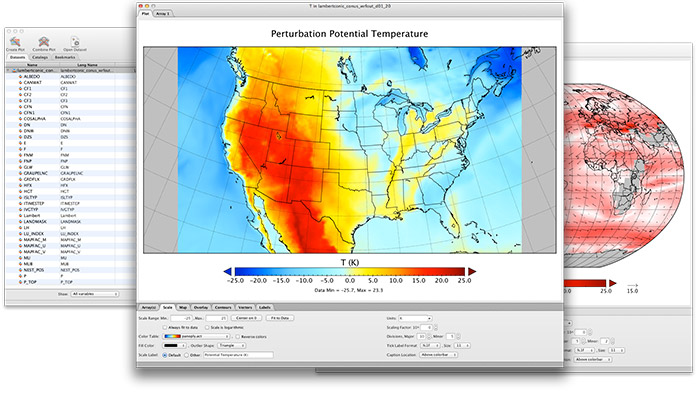
Task: Check the Reverse colors option
Action: point(238,336)
